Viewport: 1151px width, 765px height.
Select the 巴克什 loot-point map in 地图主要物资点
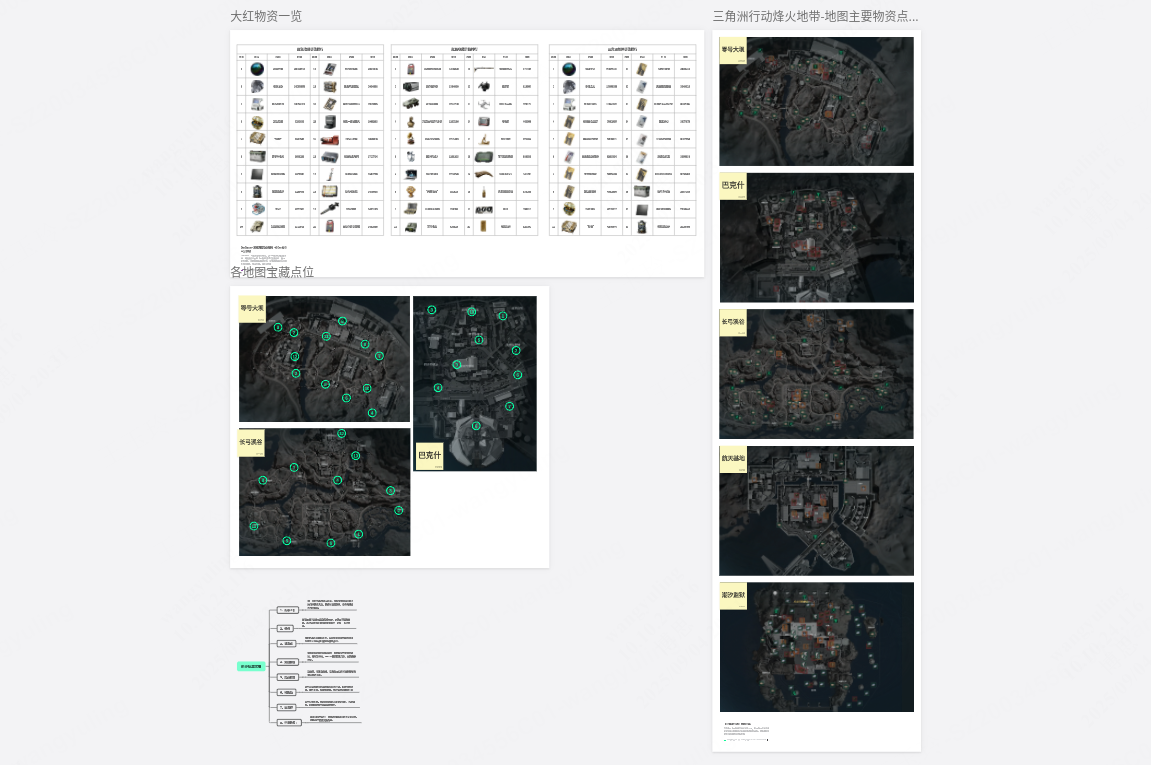[816, 238]
